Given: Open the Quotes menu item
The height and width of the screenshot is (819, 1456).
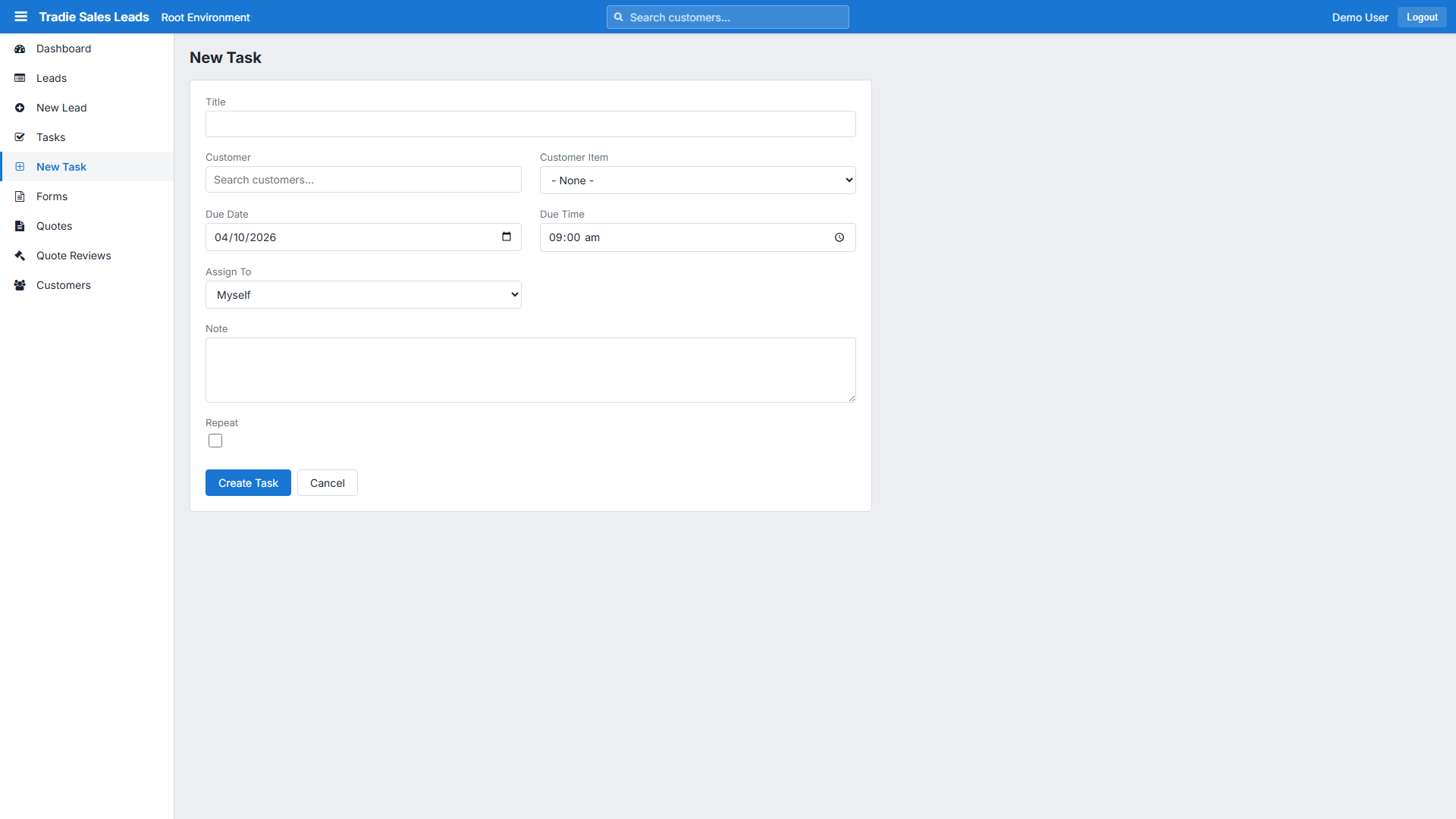Looking at the screenshot, I should [86, 226].
